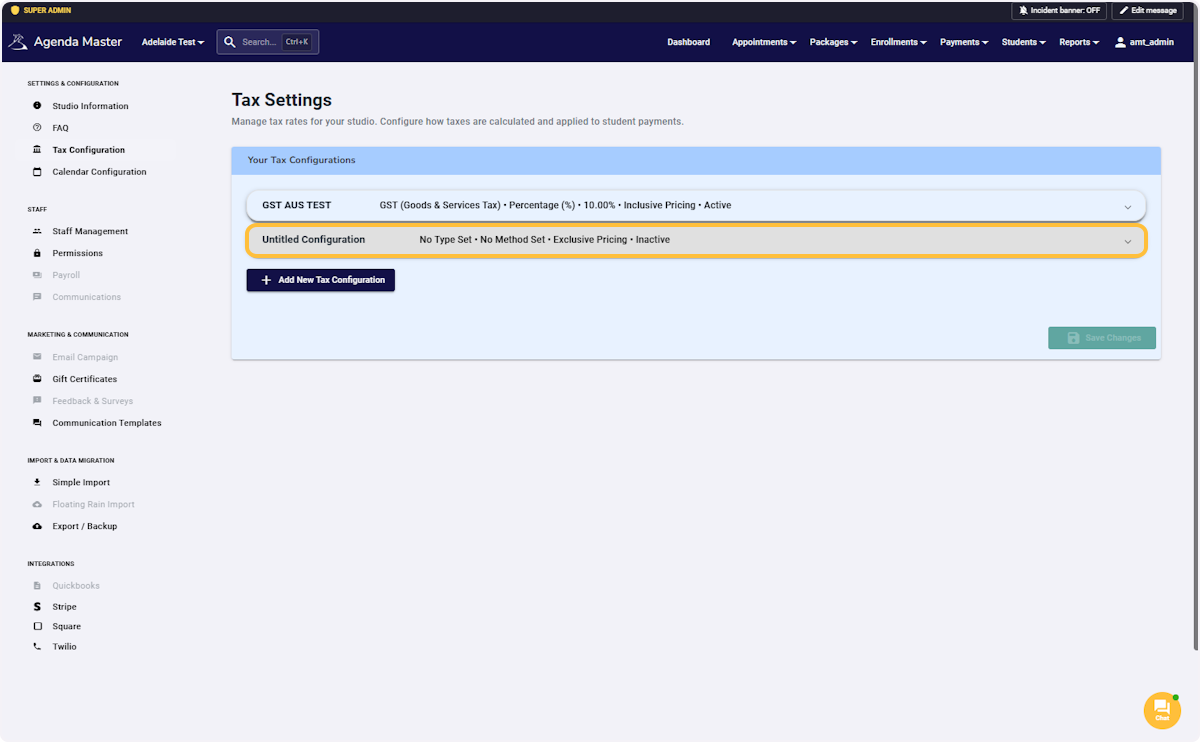Open the Reports dropdown menu

tap(1079, 42)
